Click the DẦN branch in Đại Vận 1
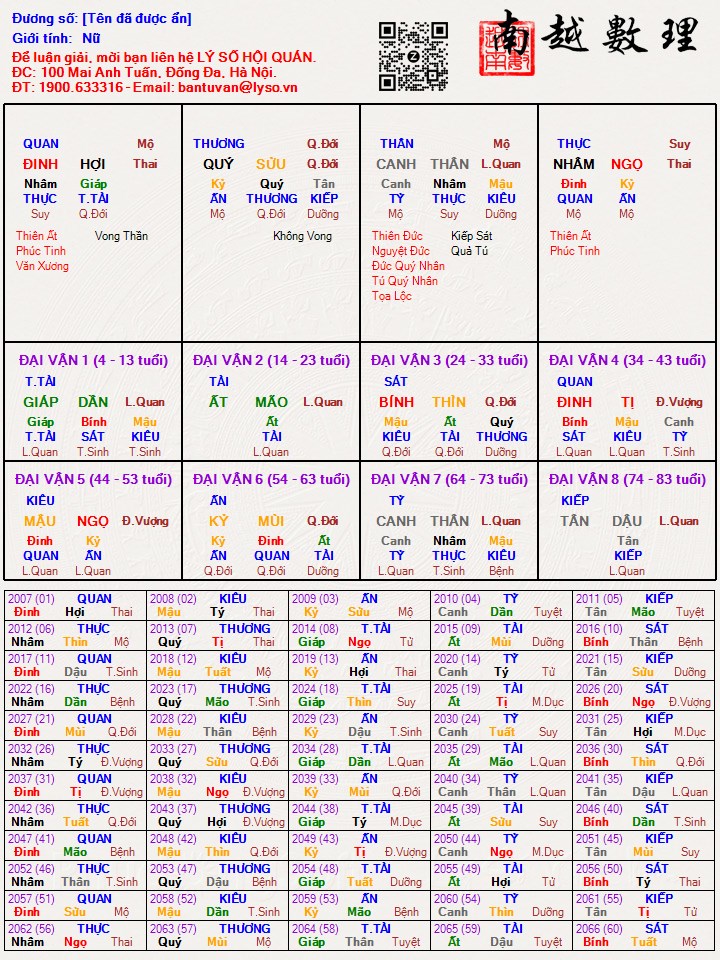 point(93,402)
